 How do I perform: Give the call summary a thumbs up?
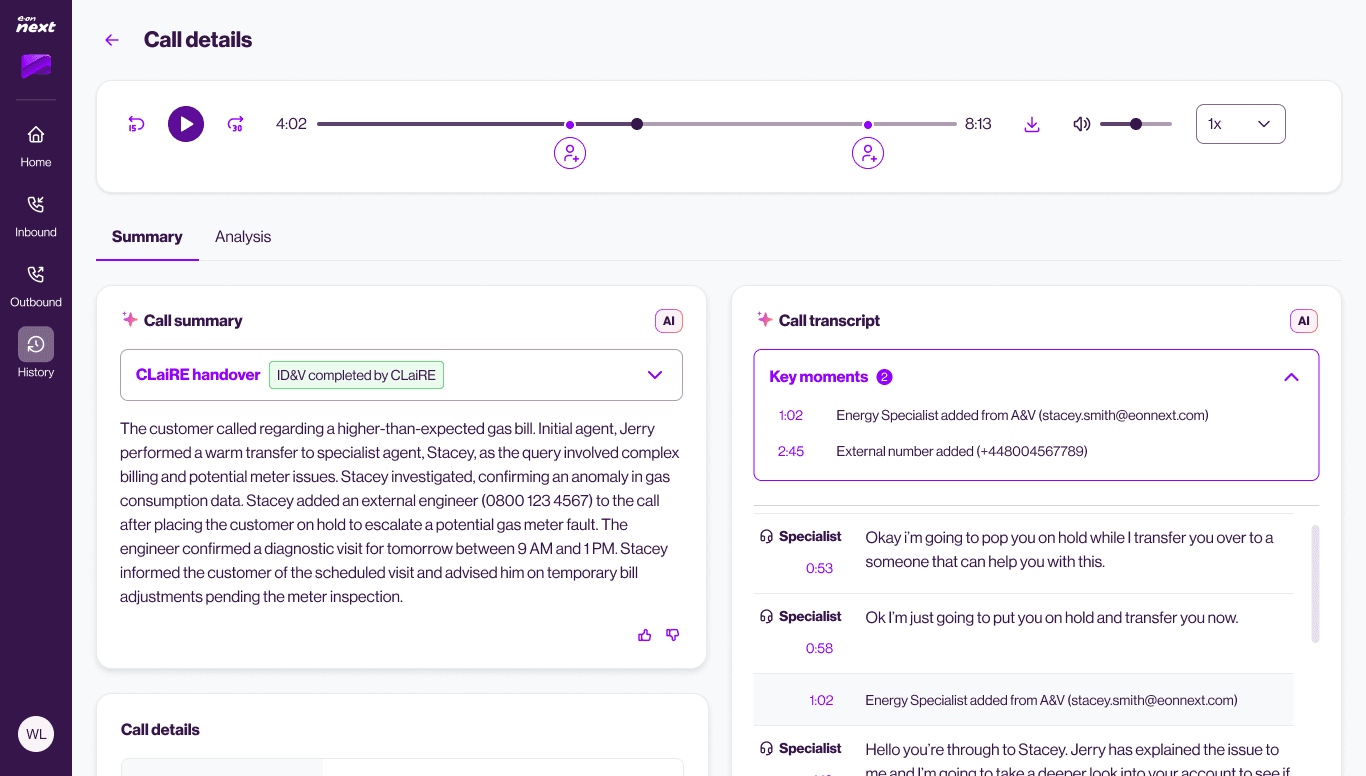[x=645, y=635]
